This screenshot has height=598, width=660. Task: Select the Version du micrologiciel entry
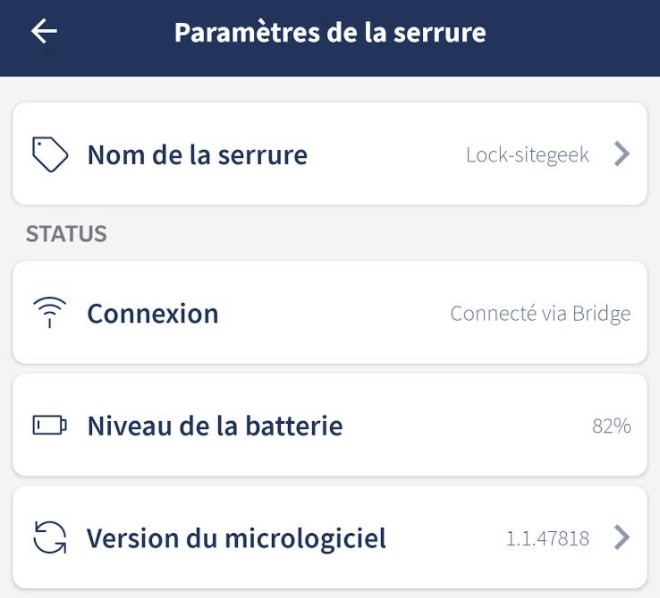coord(236,538)
